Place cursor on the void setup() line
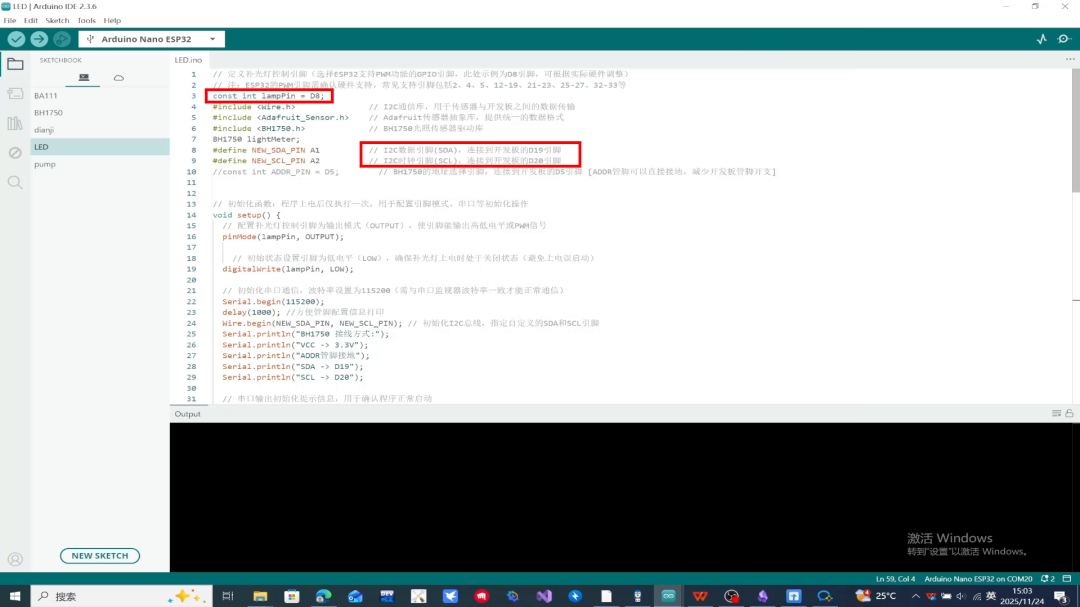Viewport: 1080px width, 607px height. pyautogui.click(x=246, y=215)
